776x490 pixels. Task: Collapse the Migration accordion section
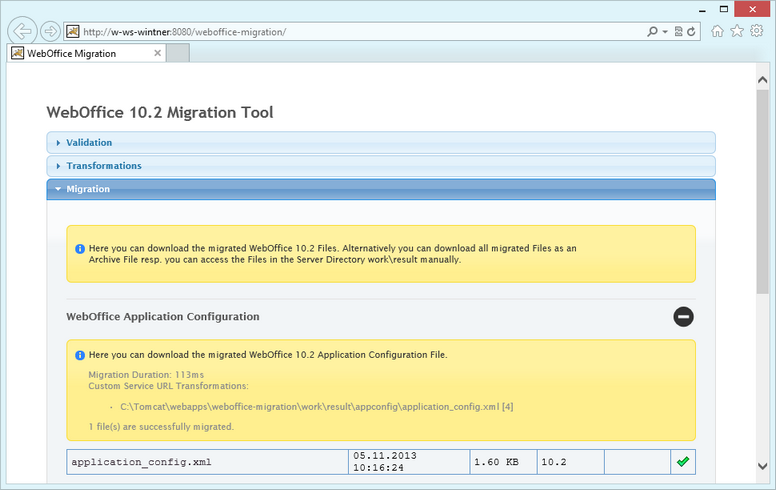click(x=381, y=189)
